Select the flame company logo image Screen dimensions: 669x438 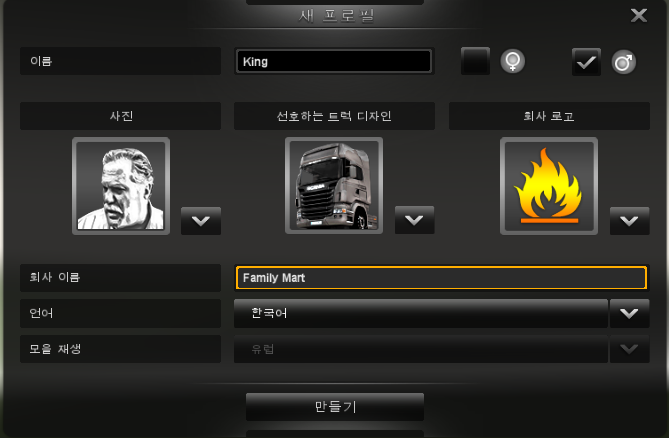549,186
